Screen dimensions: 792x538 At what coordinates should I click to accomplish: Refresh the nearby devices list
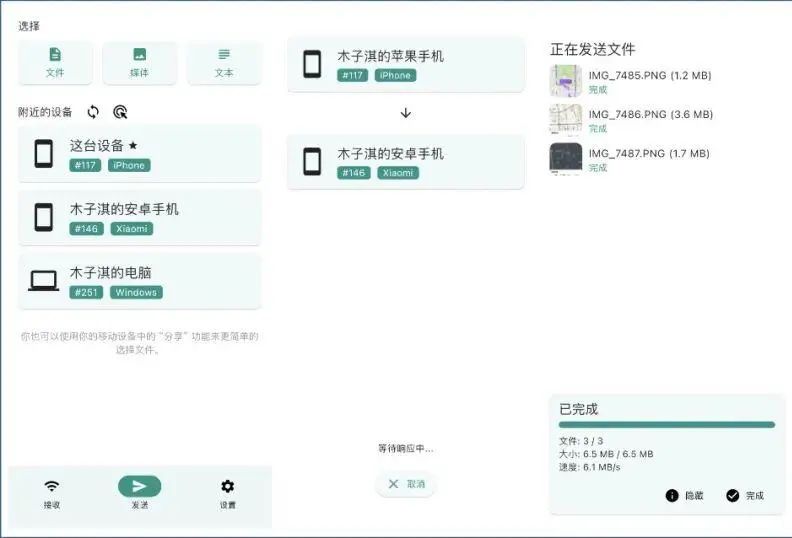(93, 112)
